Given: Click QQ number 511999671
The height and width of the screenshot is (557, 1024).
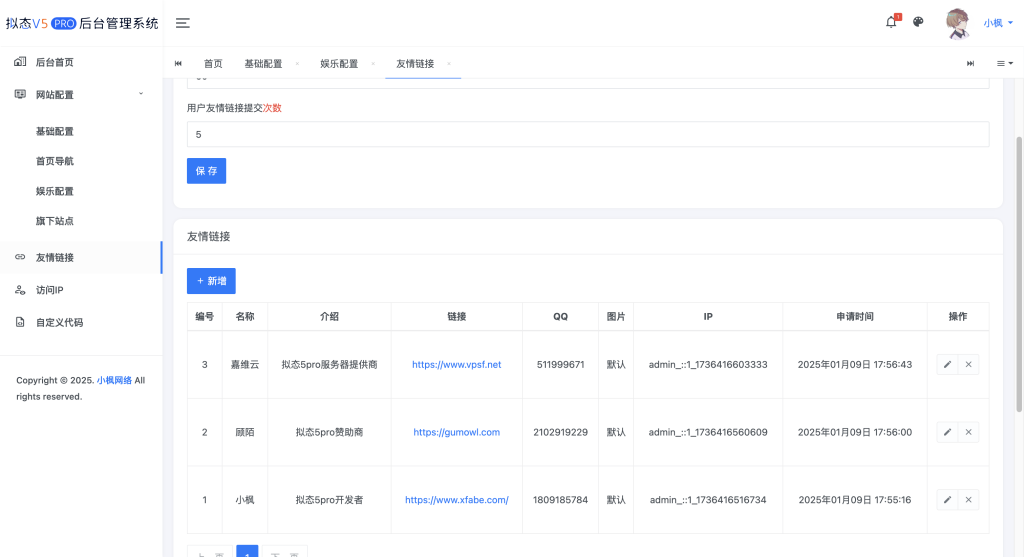Looking at the screenshot, I should (560, 364).
